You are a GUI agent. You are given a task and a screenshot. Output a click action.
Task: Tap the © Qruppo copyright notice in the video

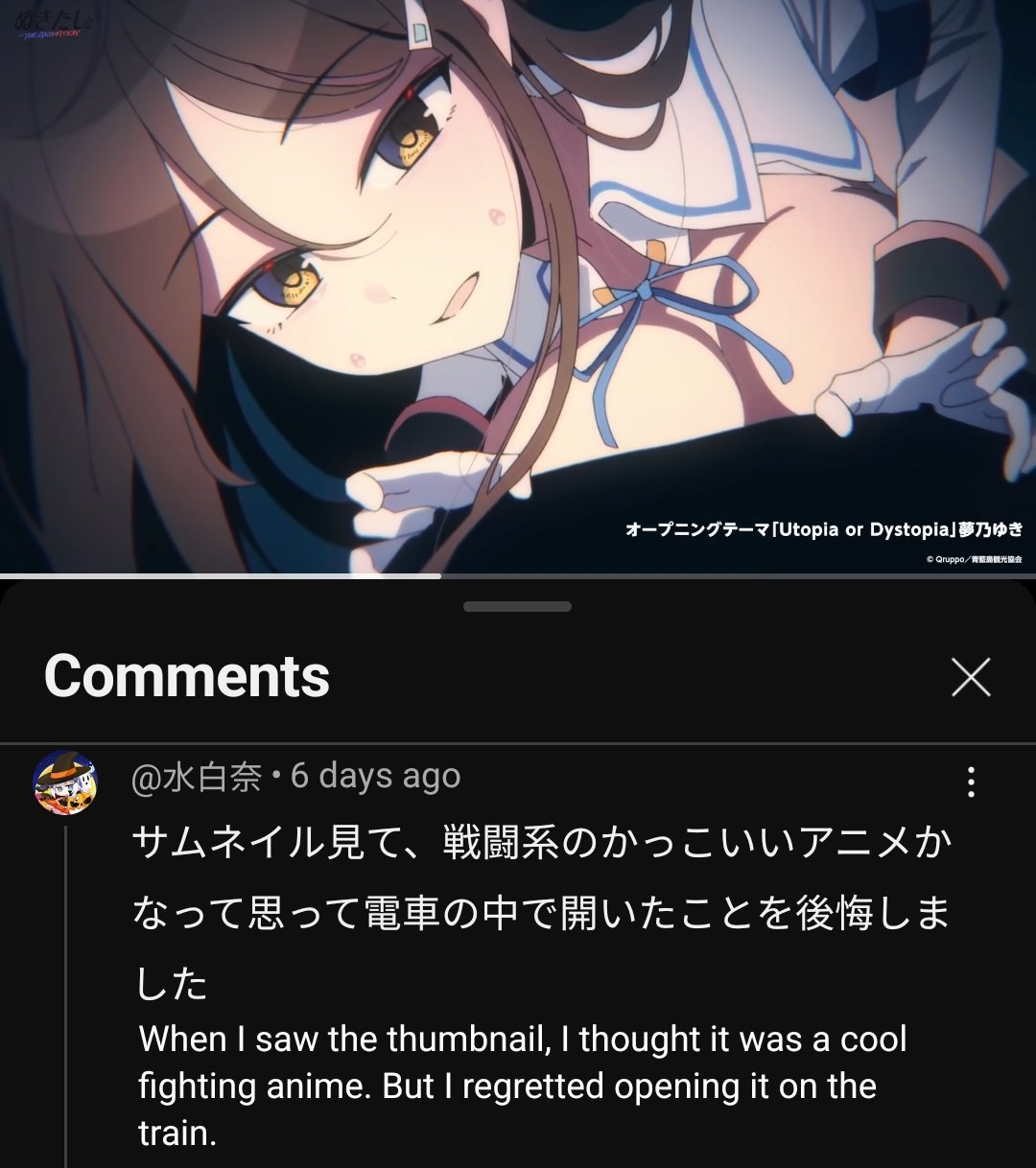(x=974, y=559)
